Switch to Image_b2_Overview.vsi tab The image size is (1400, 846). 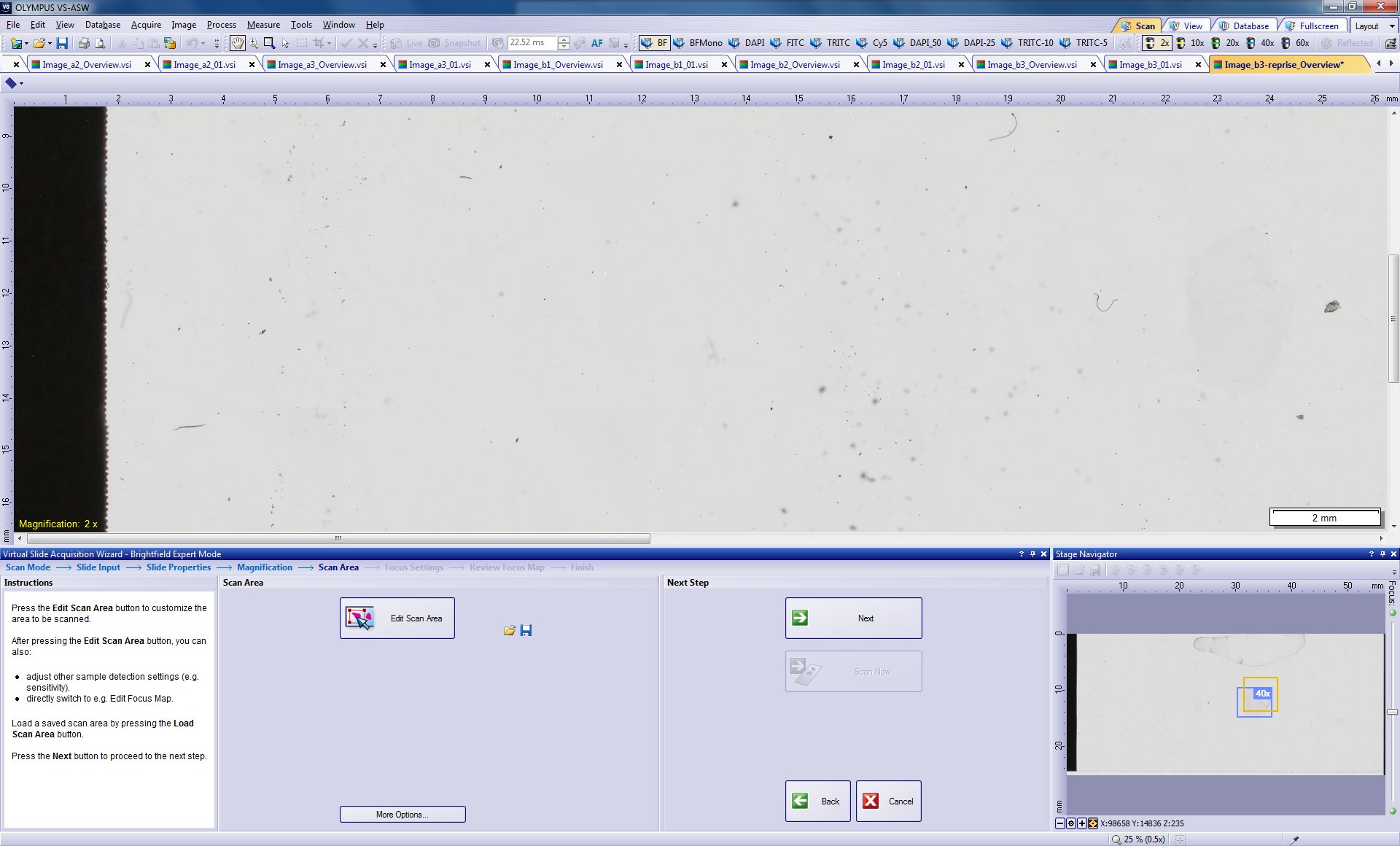tap(795, 65)
